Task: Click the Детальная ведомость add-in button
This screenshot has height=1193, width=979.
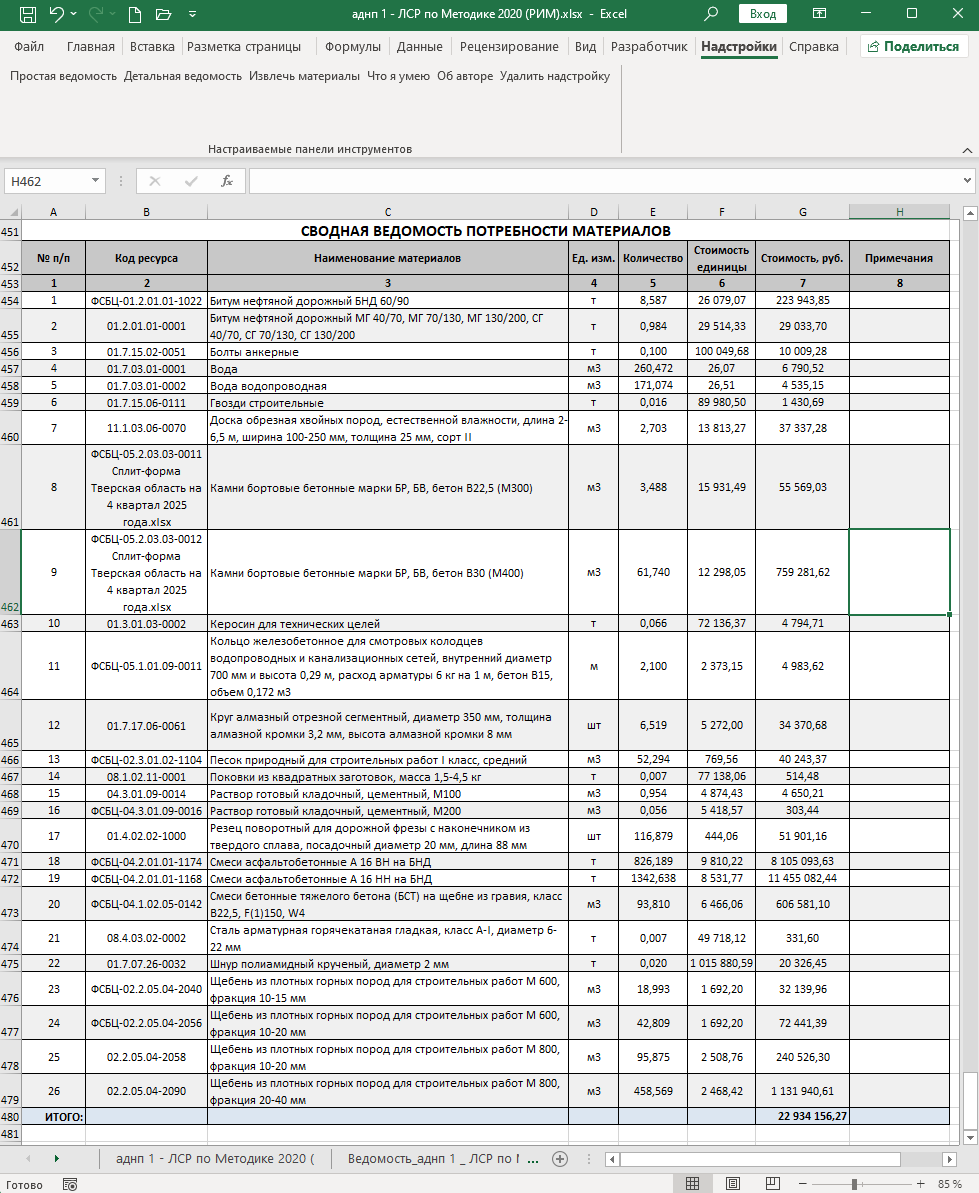Action: [183, 76]
